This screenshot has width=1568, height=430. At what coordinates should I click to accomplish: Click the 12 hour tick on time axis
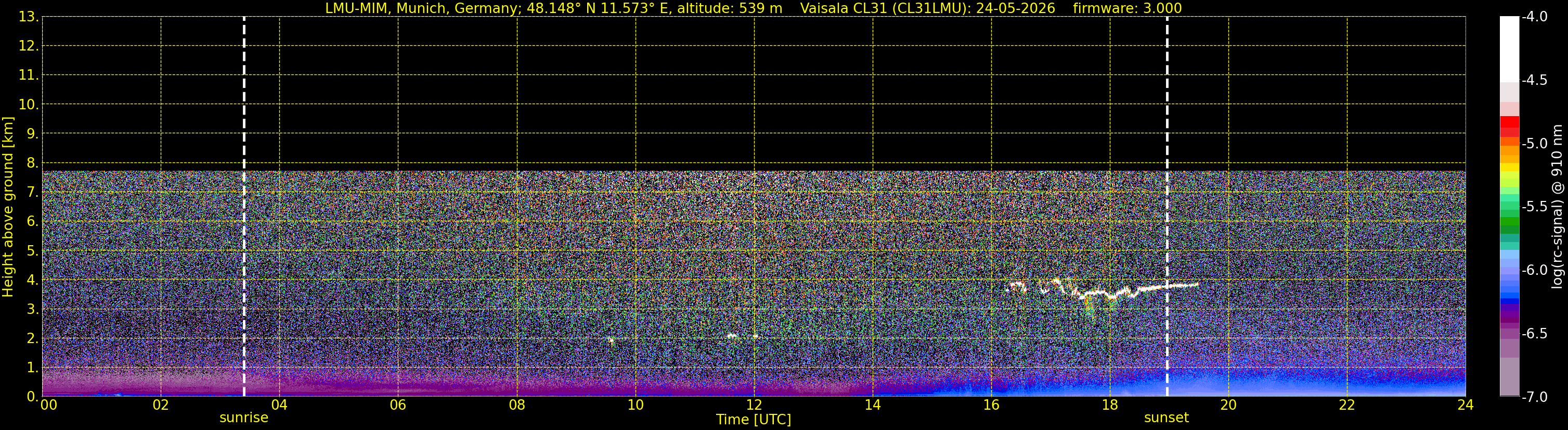[754, 405]
